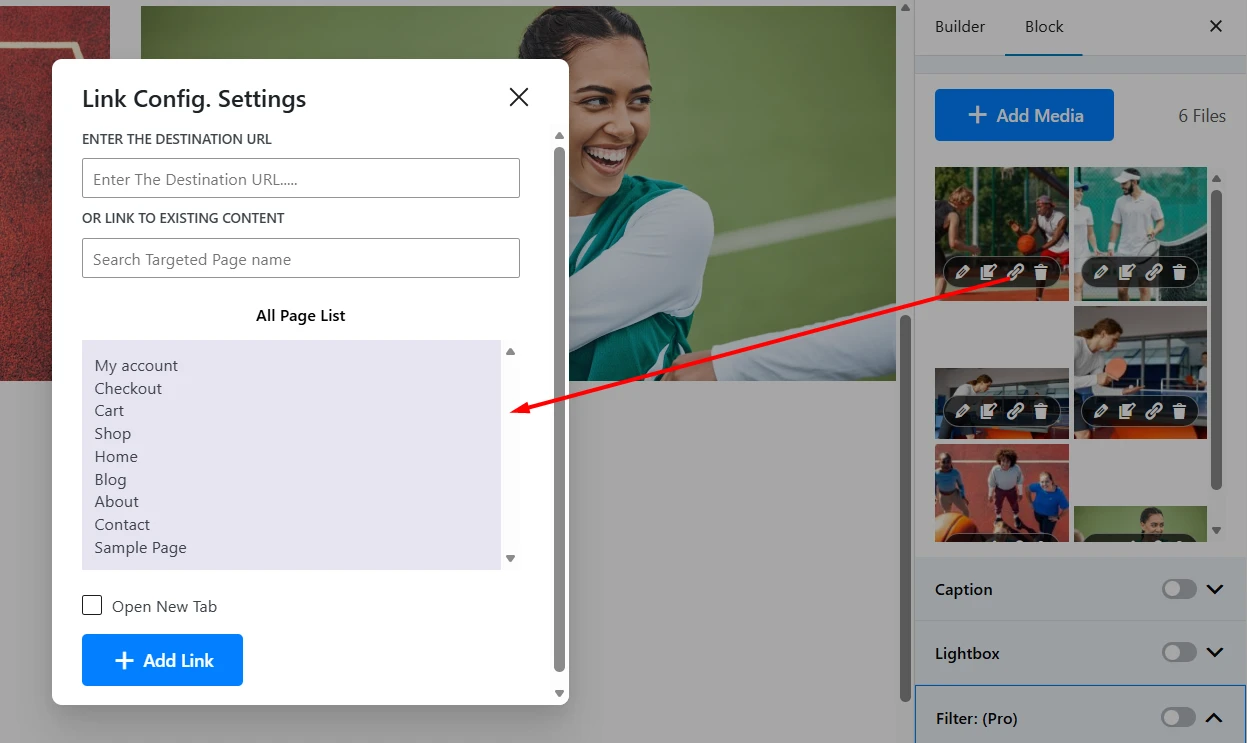Switch to the Builder tab
1247x743 pixels.
(959, 27)
